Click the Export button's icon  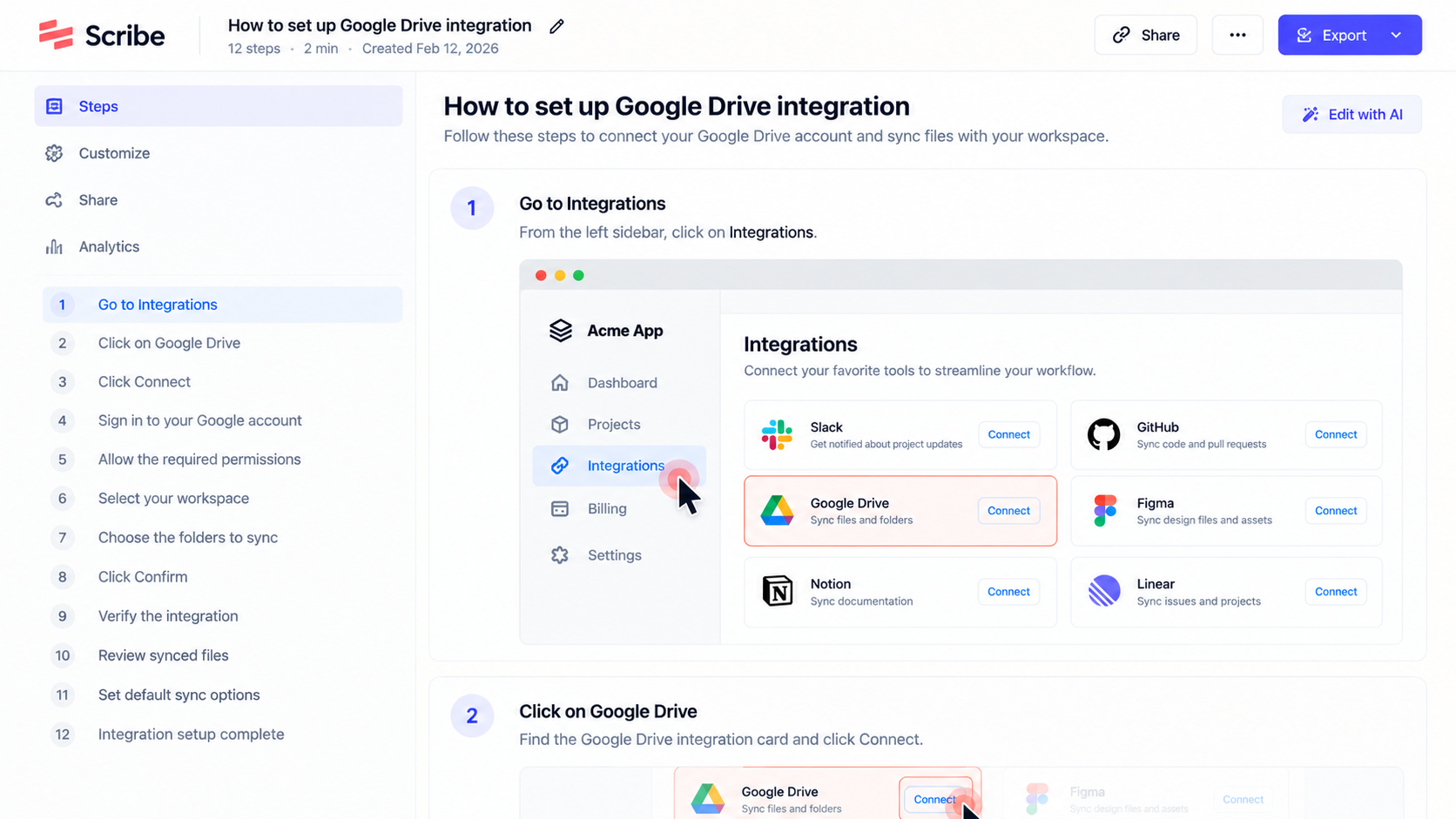coord(1304,35)
